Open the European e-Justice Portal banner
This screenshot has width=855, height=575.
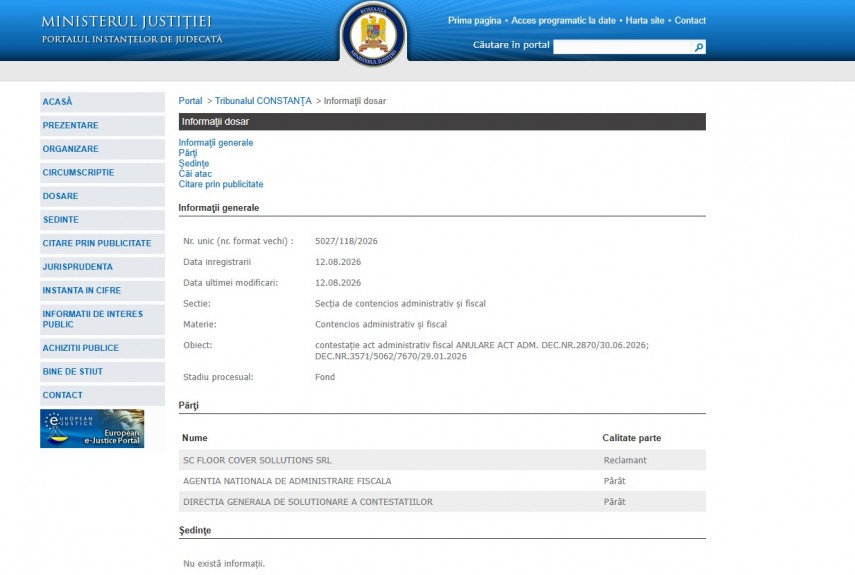tap(92, 428)
